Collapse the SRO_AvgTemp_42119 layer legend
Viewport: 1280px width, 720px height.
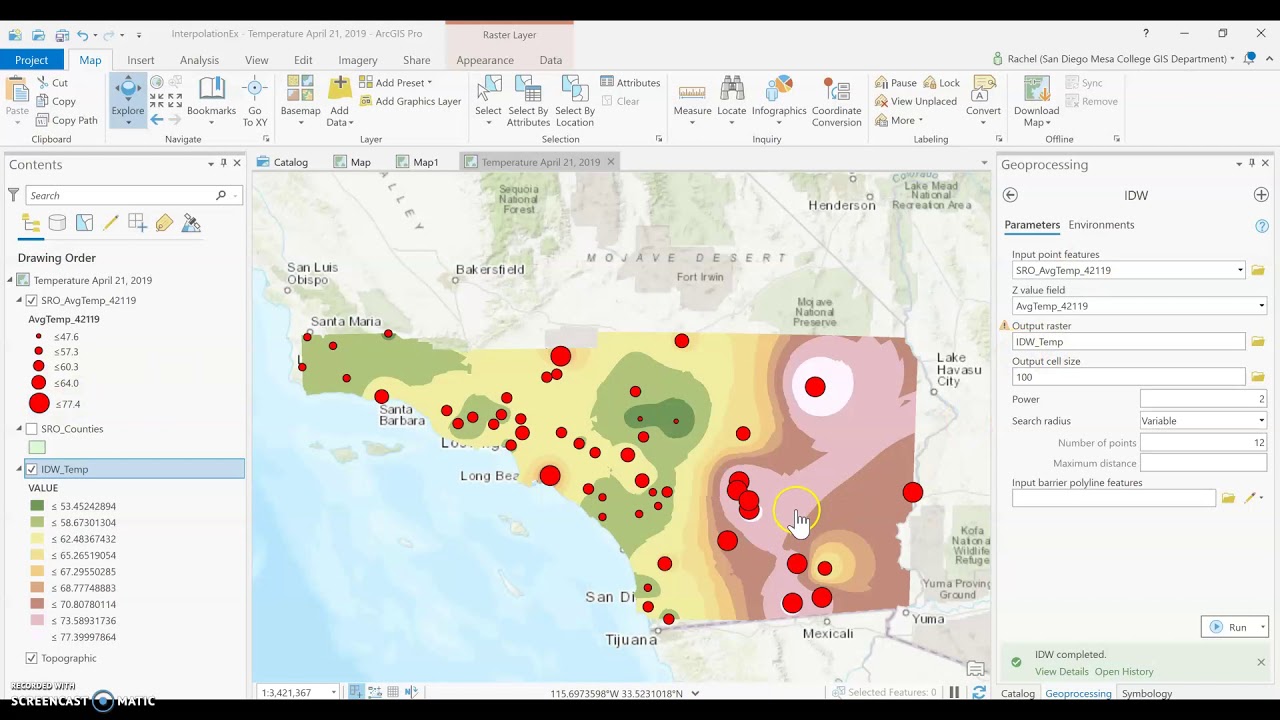tap(19, 300)
